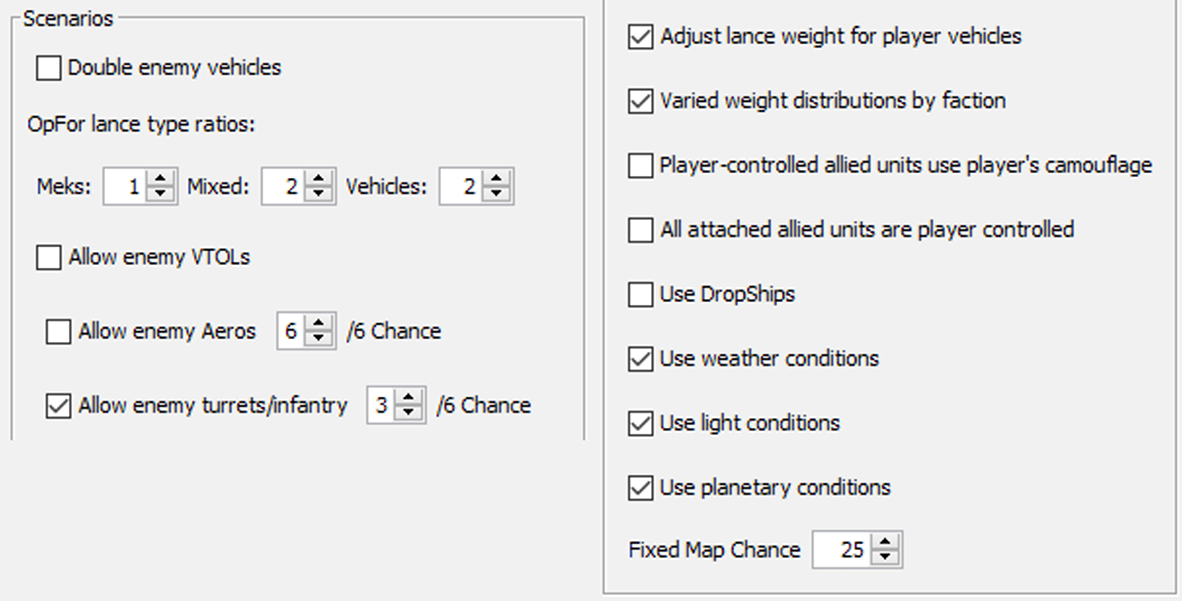Decrease the enemy Aeros chance value
This screenshot has width=1182, height=602.
point(318,338)
